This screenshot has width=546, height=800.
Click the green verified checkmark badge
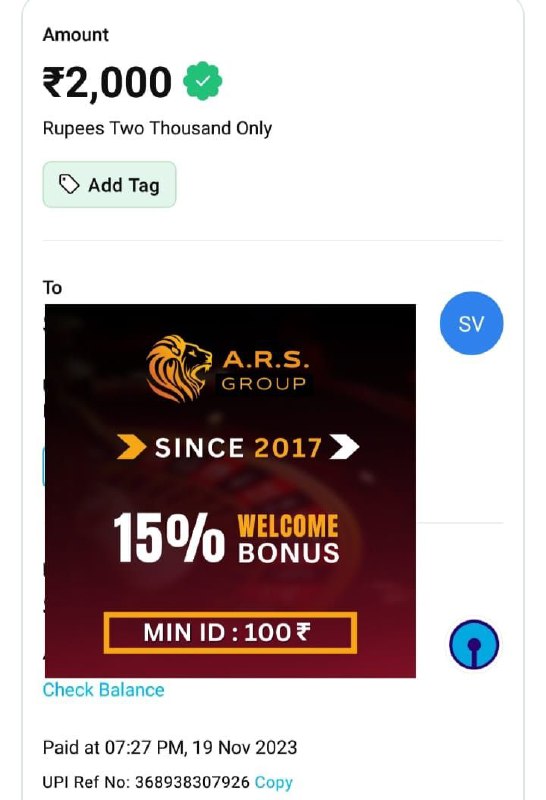pyautogui.click(x=203, y=81)
